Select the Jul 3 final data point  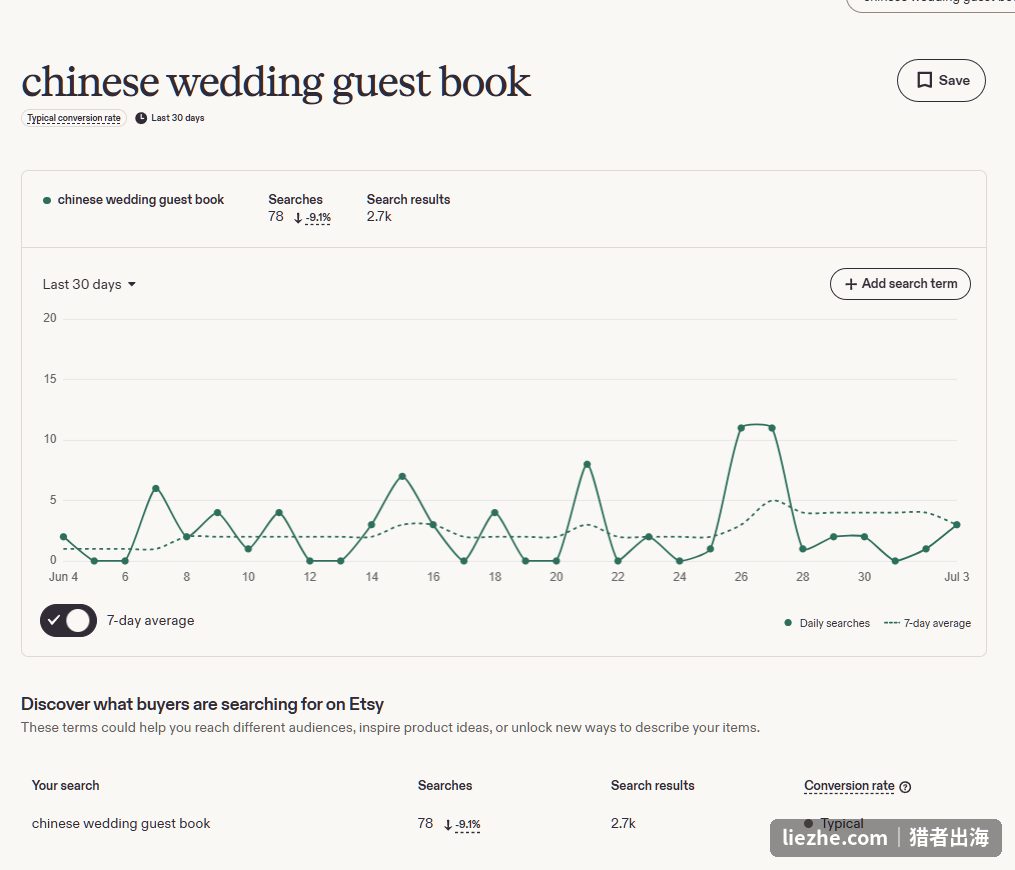(x=957, y=525)
